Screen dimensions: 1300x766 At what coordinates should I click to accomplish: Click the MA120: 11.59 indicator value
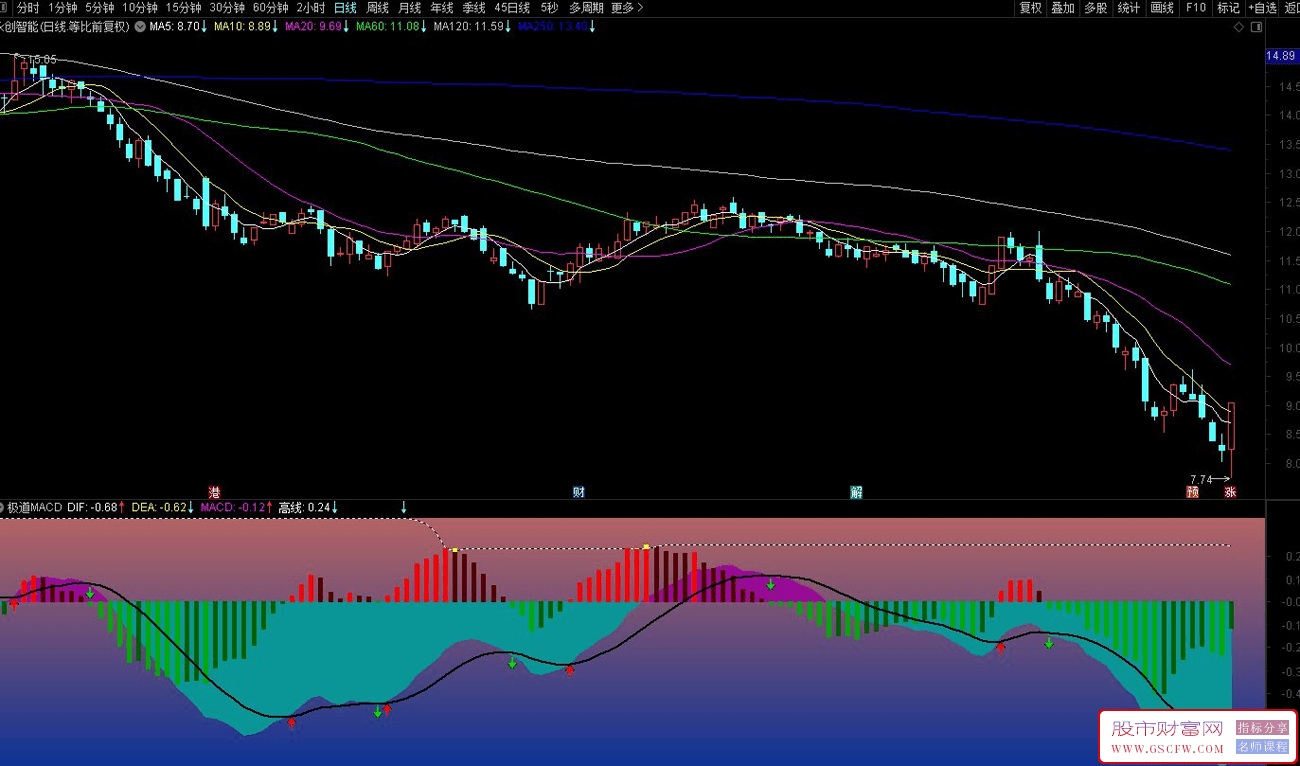pos(472,27)
